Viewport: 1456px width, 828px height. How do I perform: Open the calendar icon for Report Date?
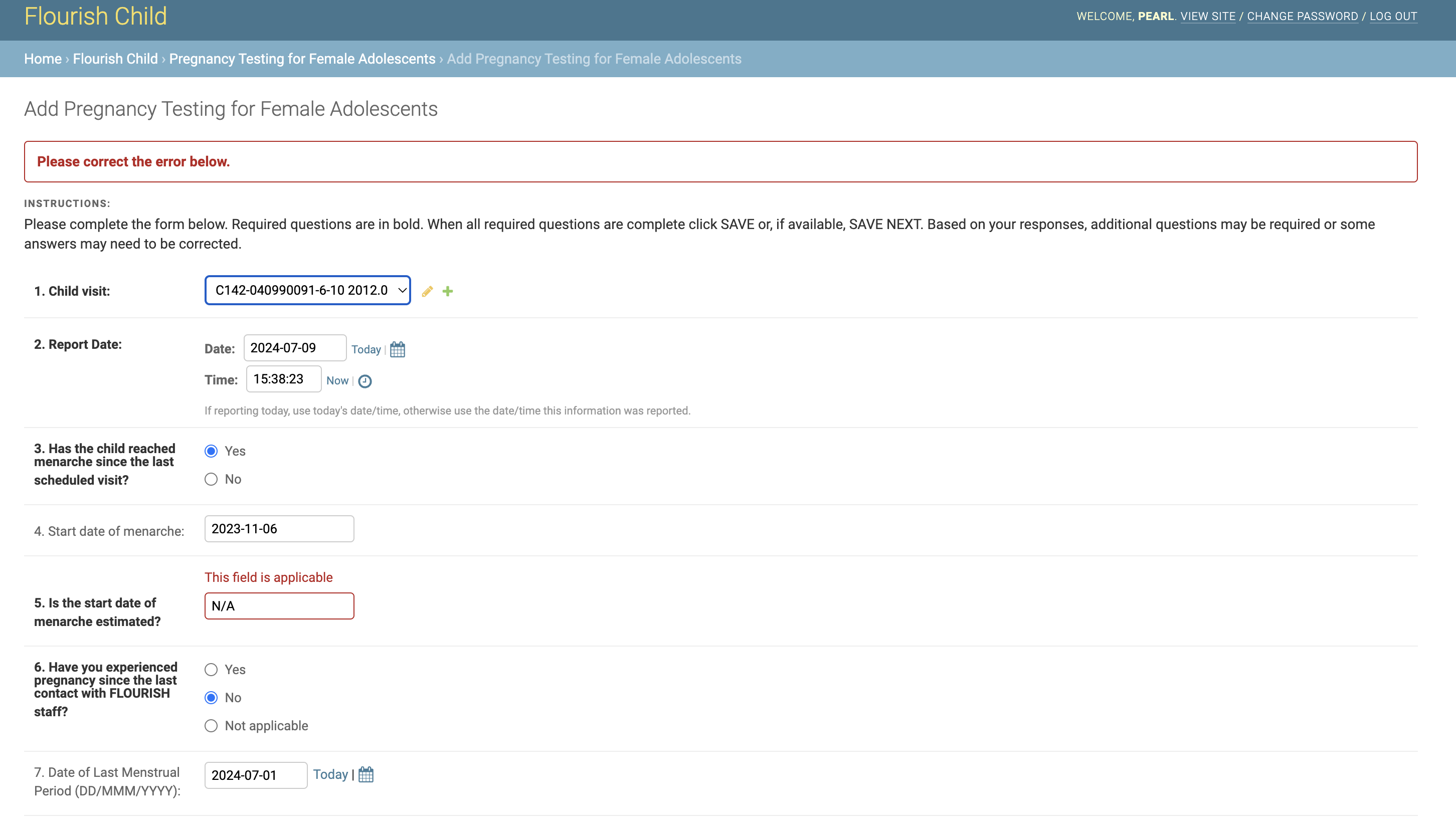(398, 349)
